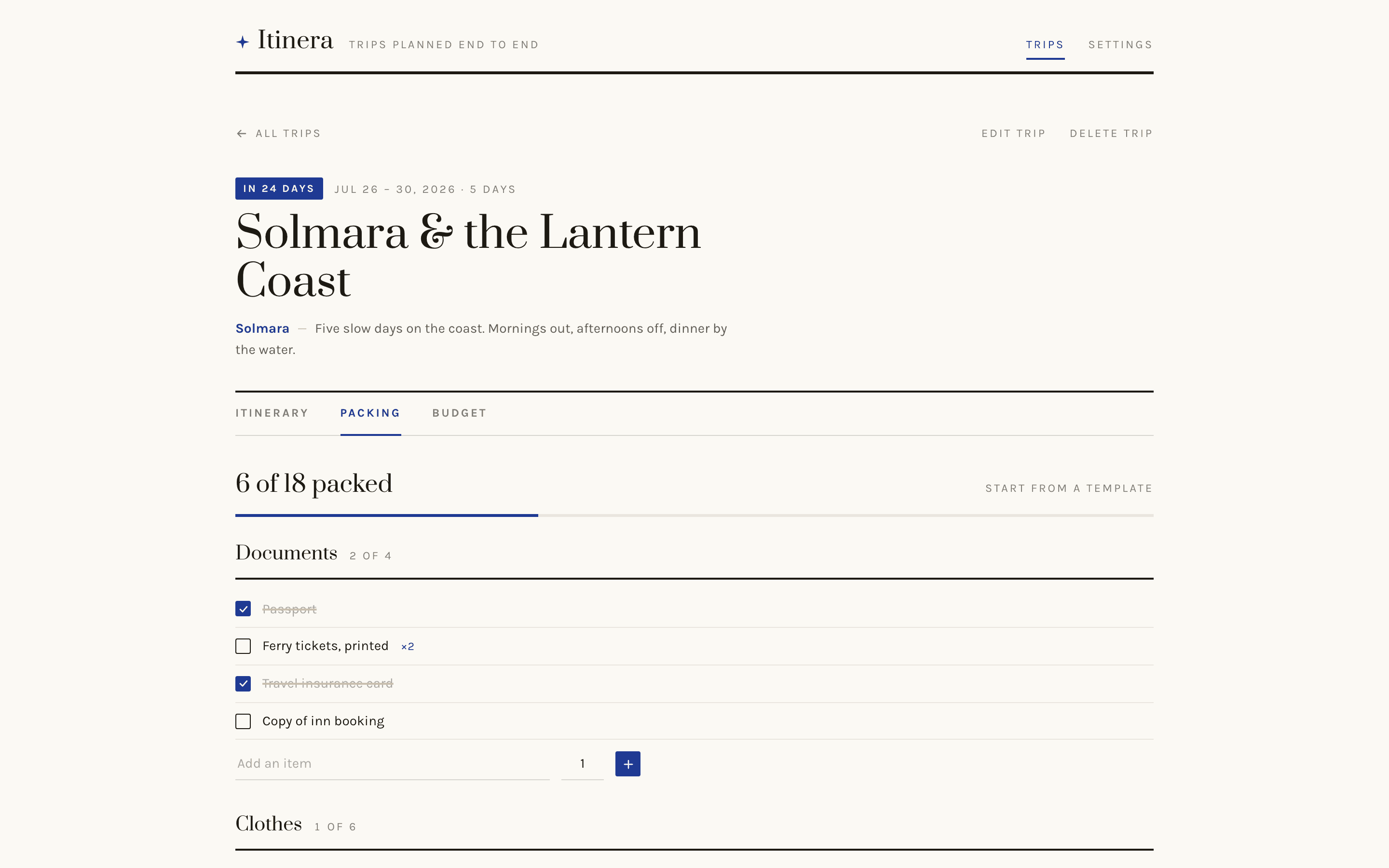Image resolution: width=1389 pixels, height=868 pixels.
Task: Open Trips in the top navigation
Action: (1045, 45)
